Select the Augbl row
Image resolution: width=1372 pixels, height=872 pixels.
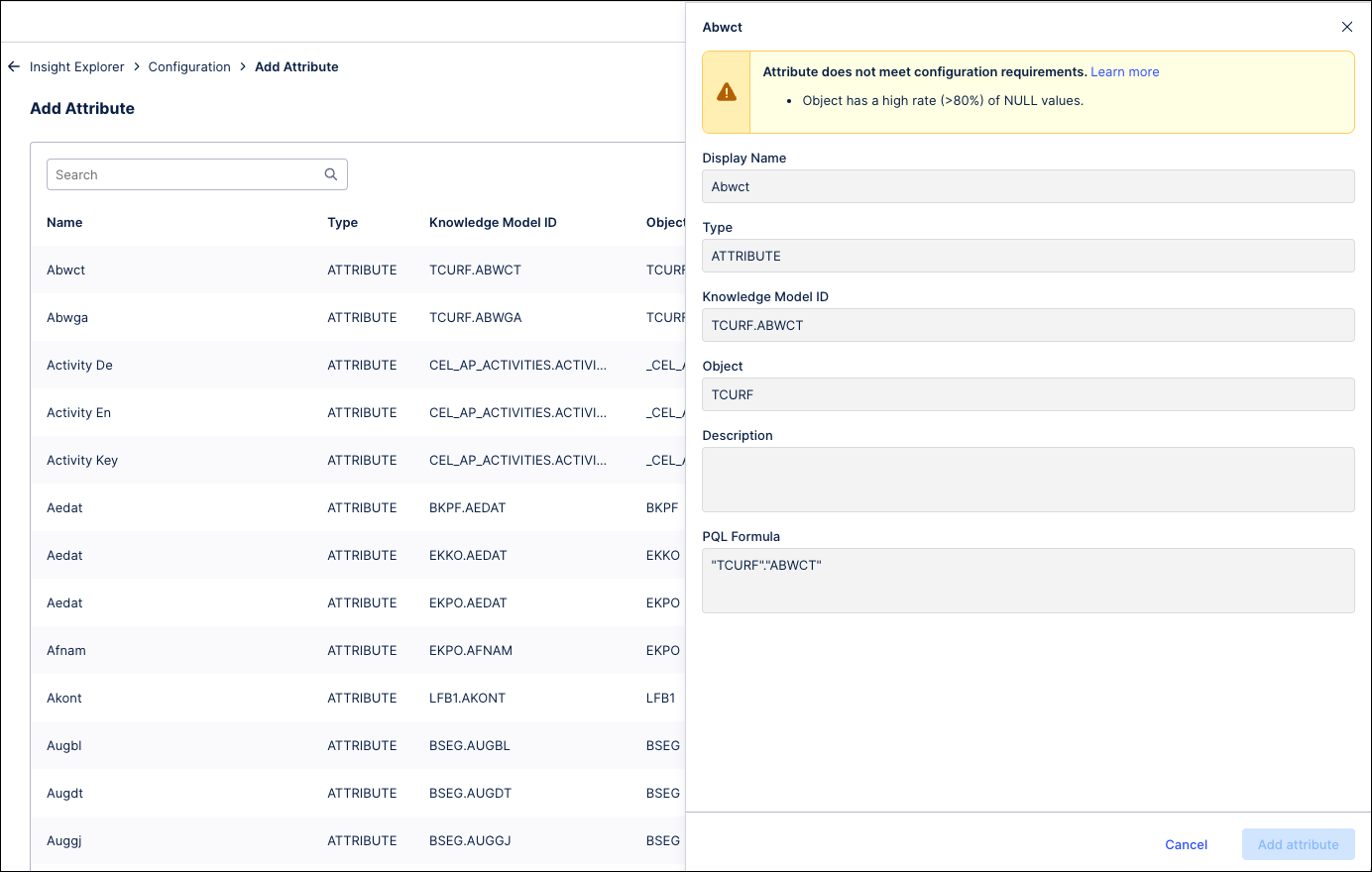pos(358,745)
